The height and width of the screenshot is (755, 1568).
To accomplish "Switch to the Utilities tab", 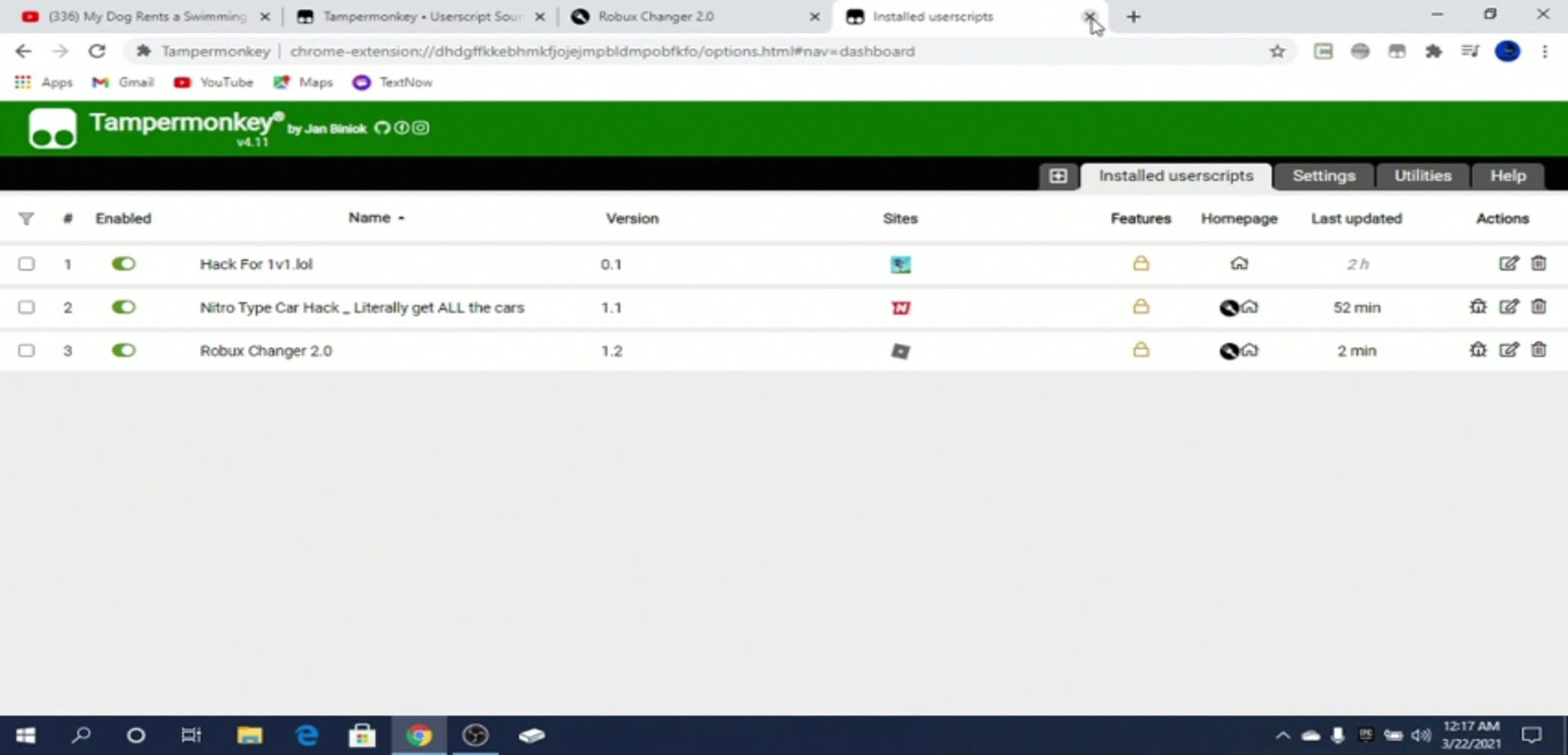I will pos(1423,176).
